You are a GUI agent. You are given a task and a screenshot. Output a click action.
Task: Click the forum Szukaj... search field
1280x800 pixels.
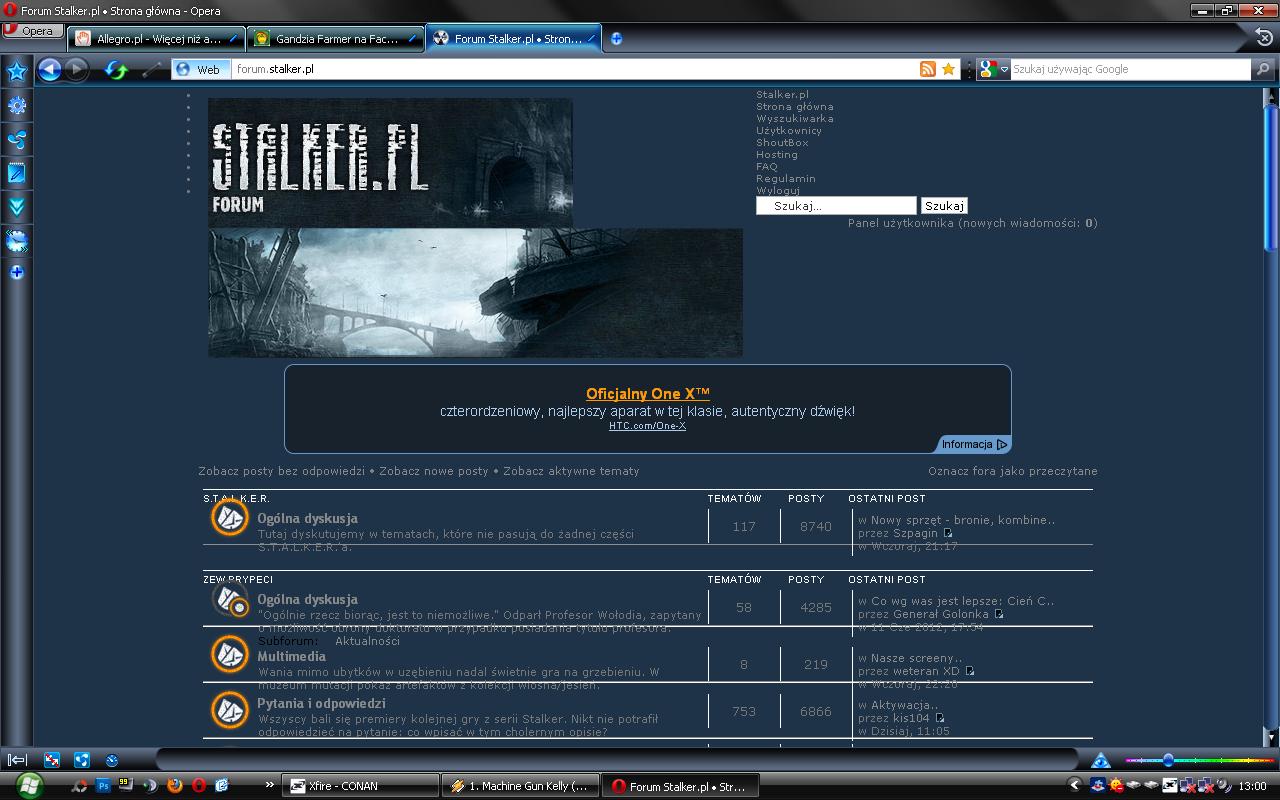click(836, 206)
